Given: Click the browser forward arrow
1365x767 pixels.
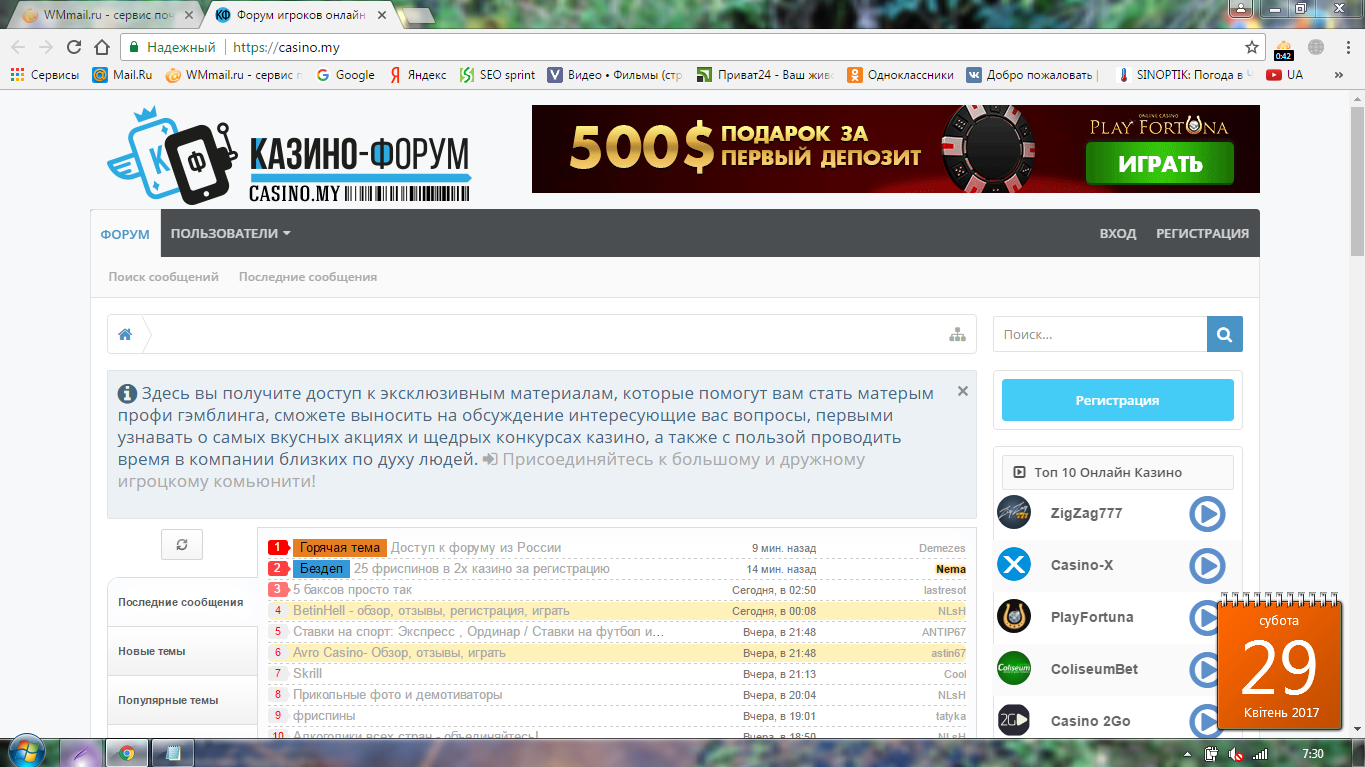Looking at the screenshot, I should pos(46,47).
